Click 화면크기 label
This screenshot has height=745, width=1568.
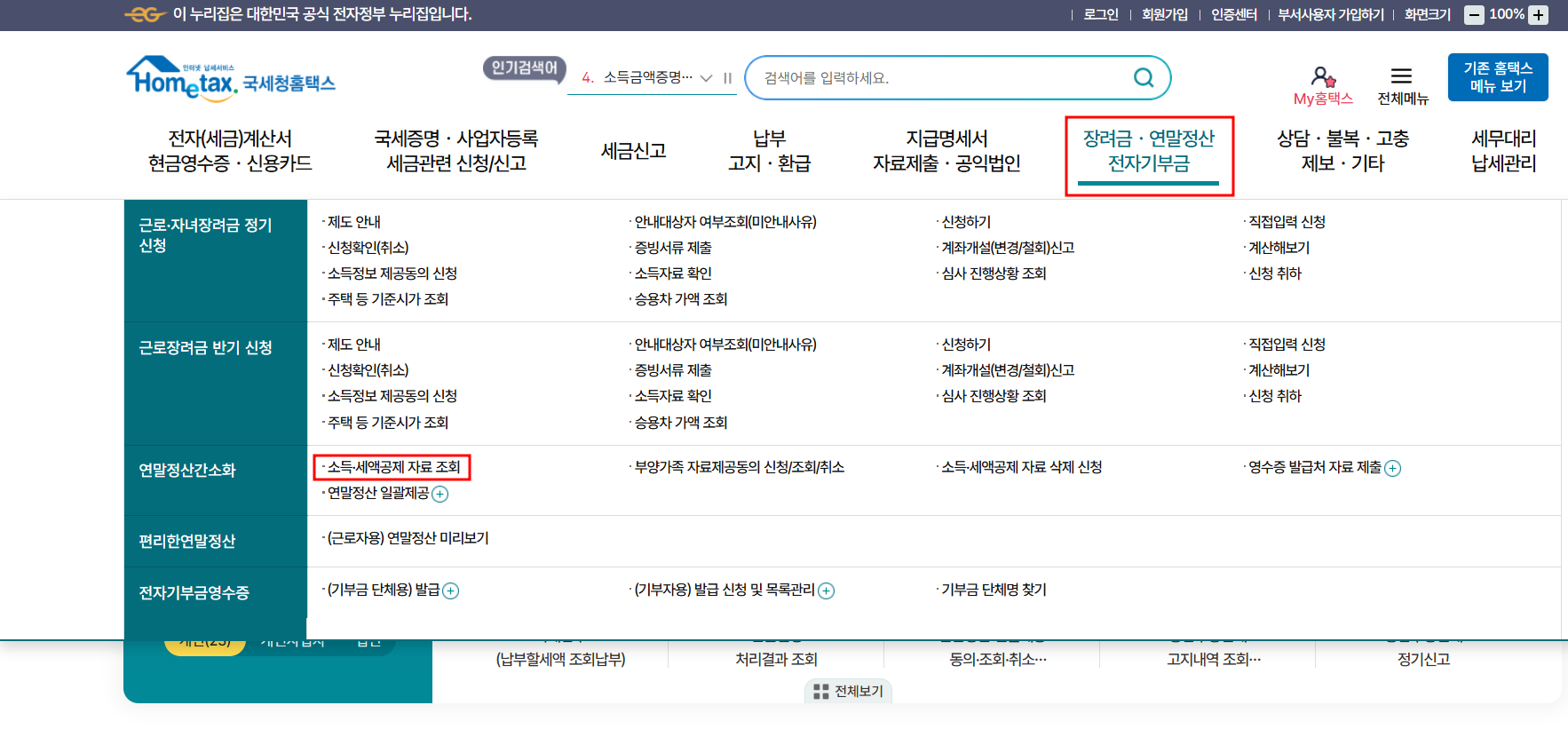tap(1428, 15)
